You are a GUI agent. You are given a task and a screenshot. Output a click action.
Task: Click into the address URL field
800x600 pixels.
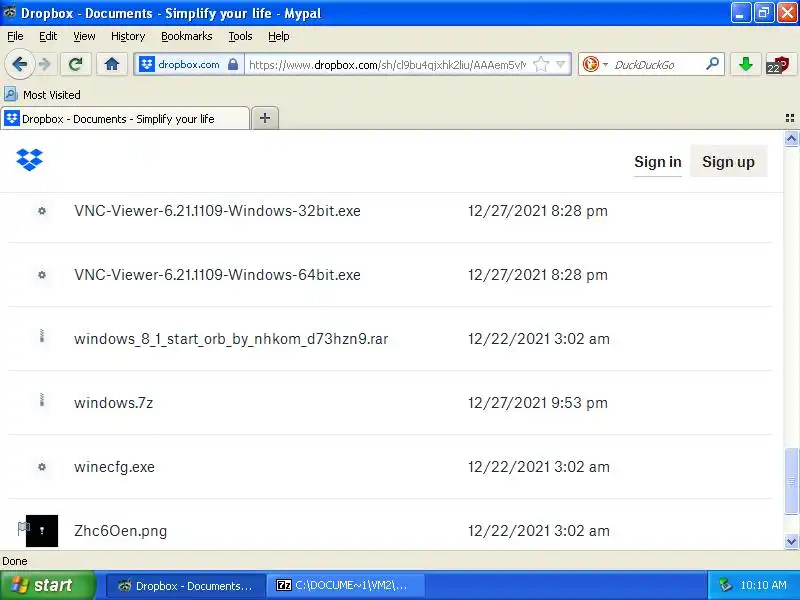[x=387, y=64]
